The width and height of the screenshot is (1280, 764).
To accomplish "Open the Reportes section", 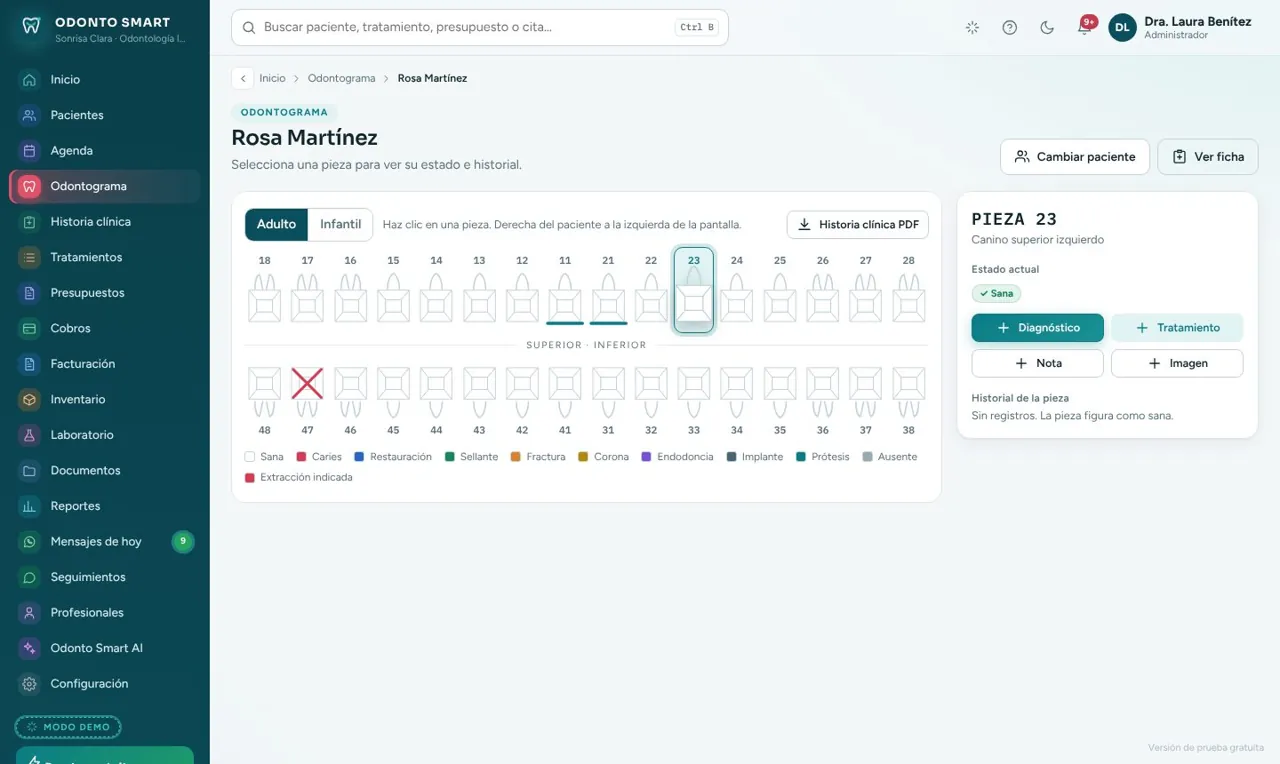I will [105, 506].
